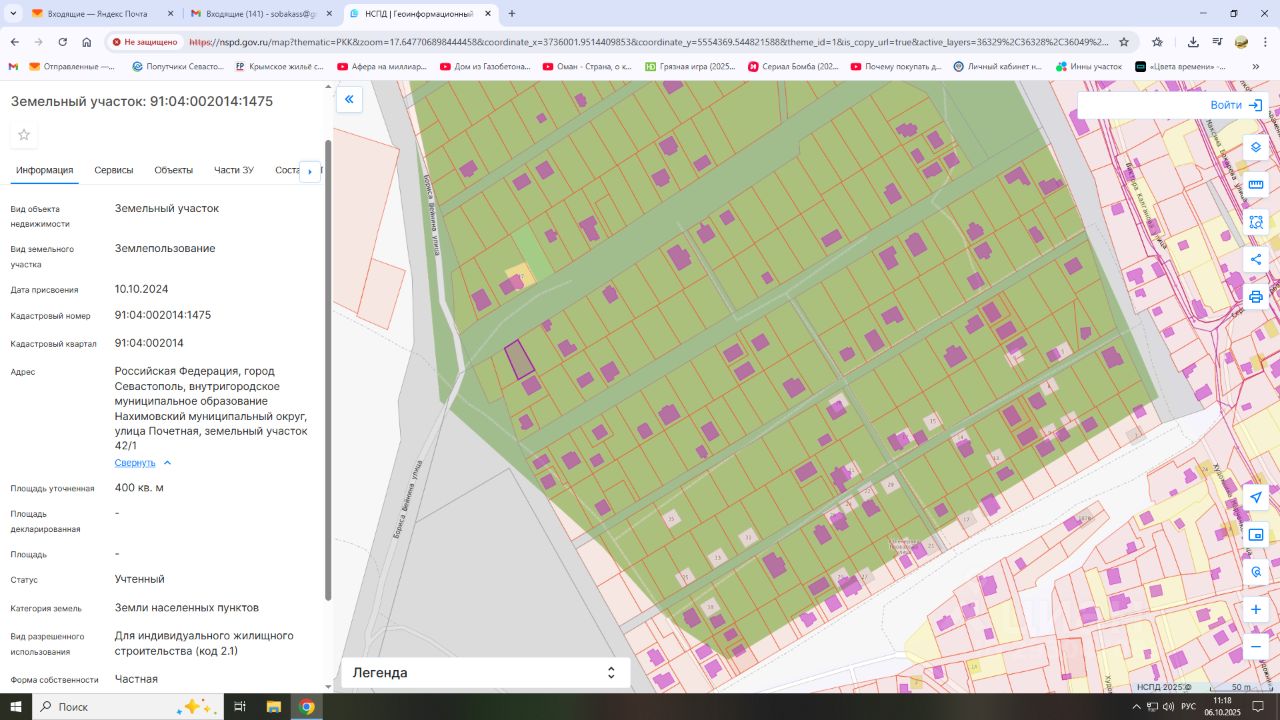Zoom out using the minus button
1280x720 pixels.
tap(1256, 646)
